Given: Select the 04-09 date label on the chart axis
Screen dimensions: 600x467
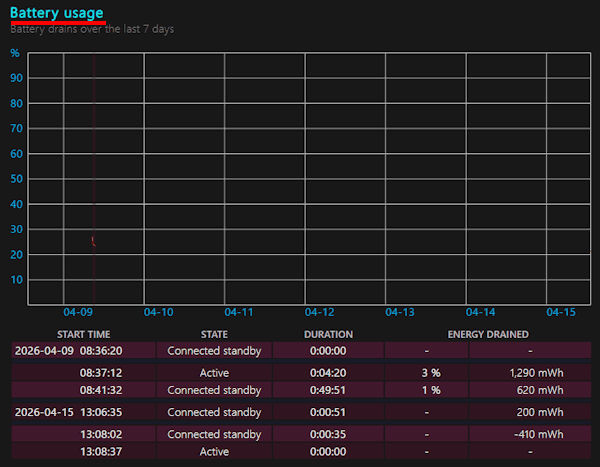Looking at the screenshot, I should (x=77, y=312).
